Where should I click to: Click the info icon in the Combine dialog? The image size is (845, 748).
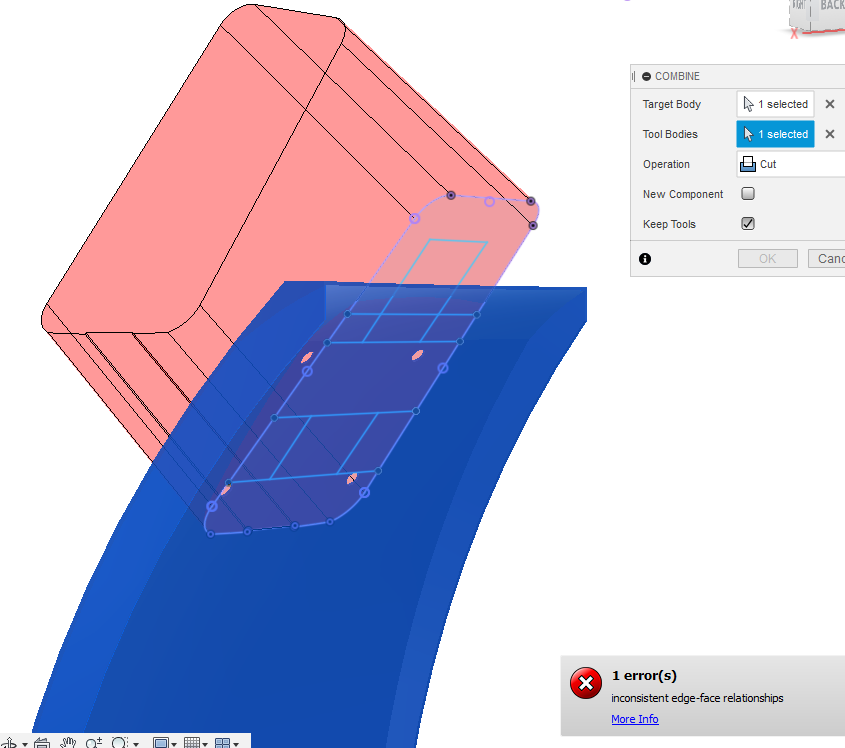tap(645, 258)
